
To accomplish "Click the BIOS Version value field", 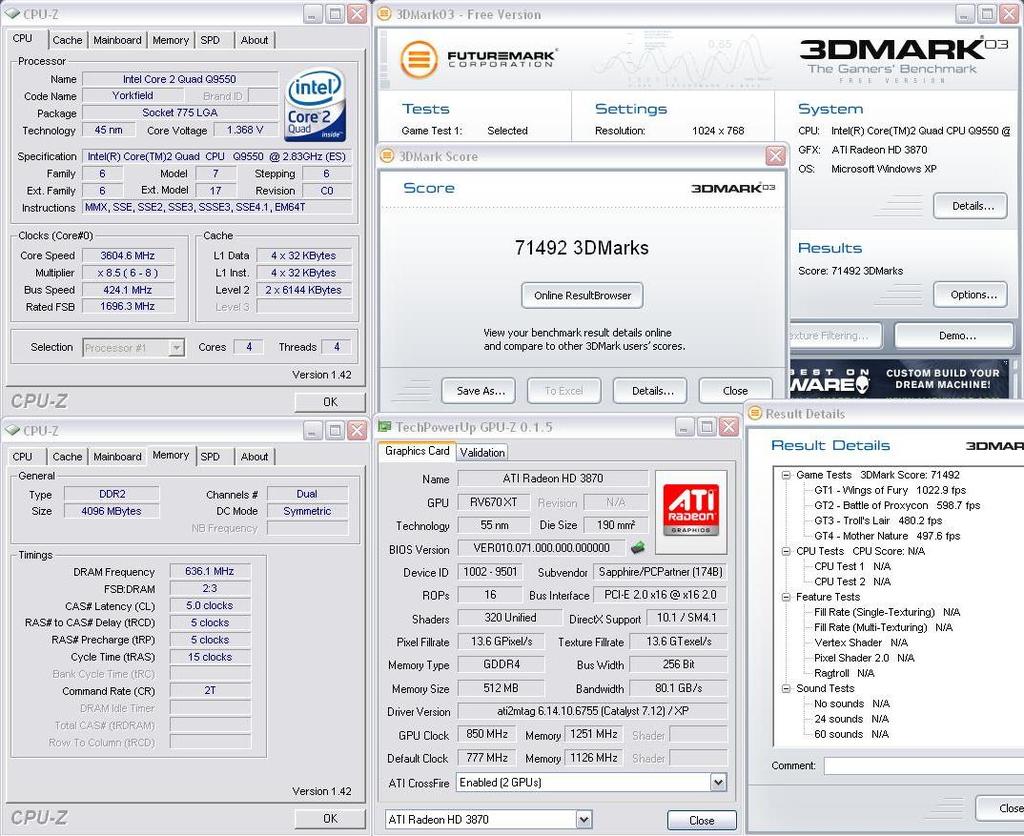I will coord(541,548).
